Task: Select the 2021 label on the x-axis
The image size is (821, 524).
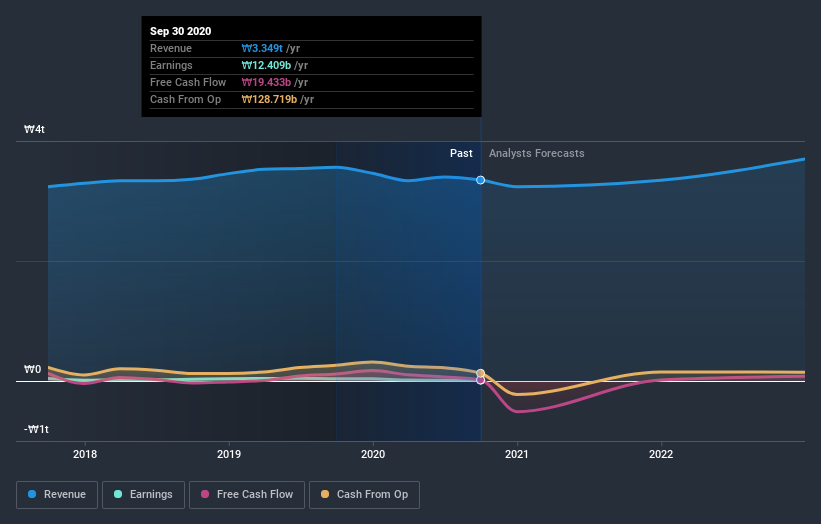Action: click(517, 454)
